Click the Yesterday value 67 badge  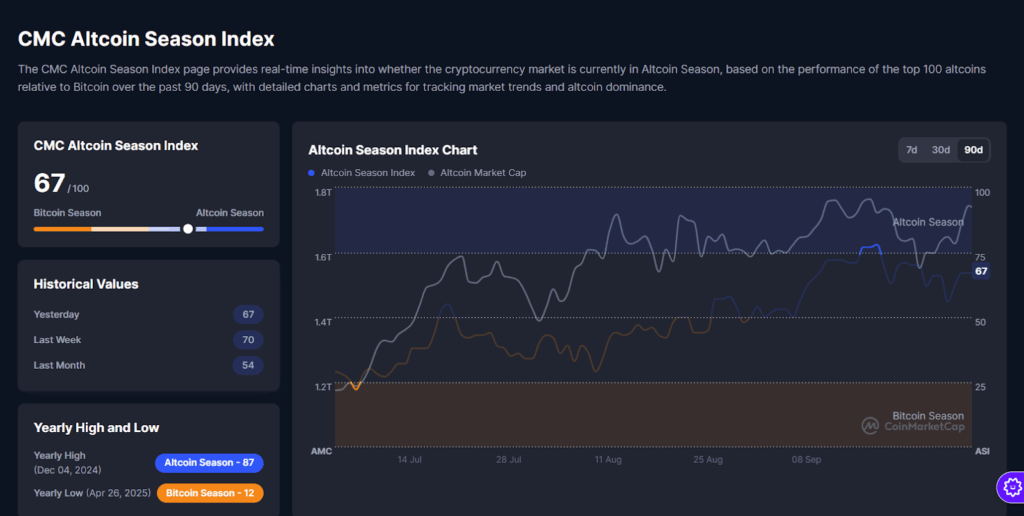(248, 315)
